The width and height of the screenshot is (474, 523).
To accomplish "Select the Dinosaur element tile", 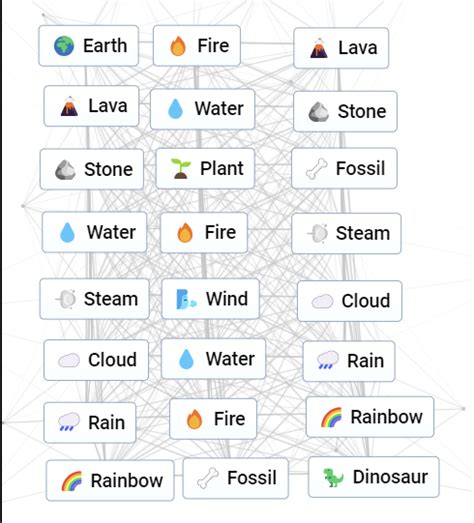I will [374, 477].
